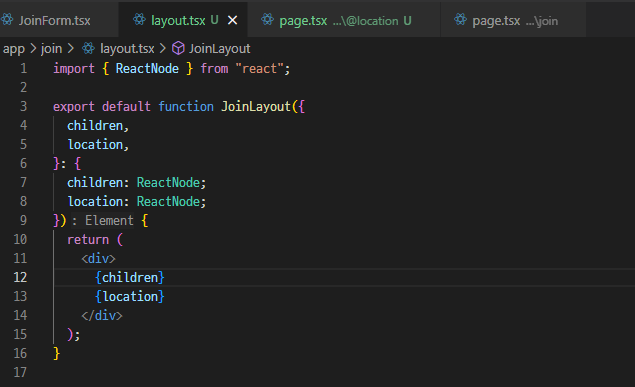Expand the chevron after join breadcrumb
The height and width of the screenshot is (387, 635).
coord(71,49)
